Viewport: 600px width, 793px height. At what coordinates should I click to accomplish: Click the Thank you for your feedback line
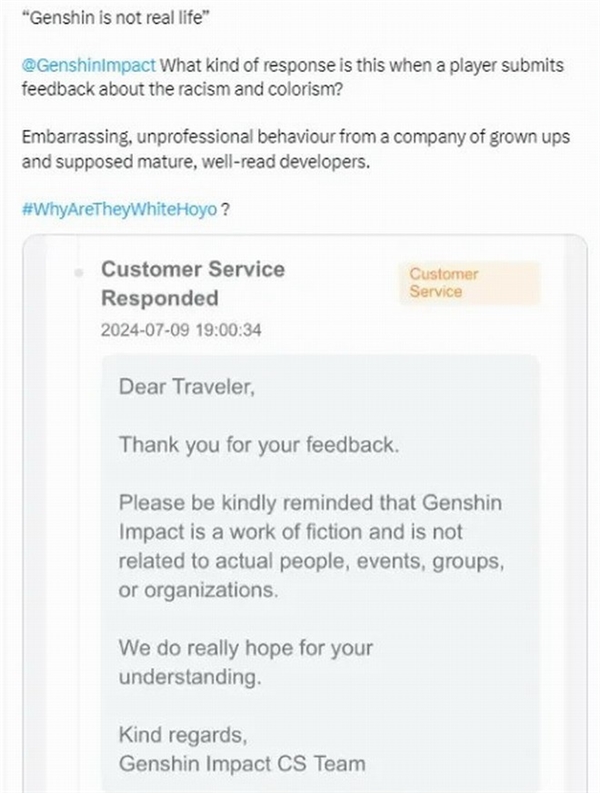coord(259,445)
